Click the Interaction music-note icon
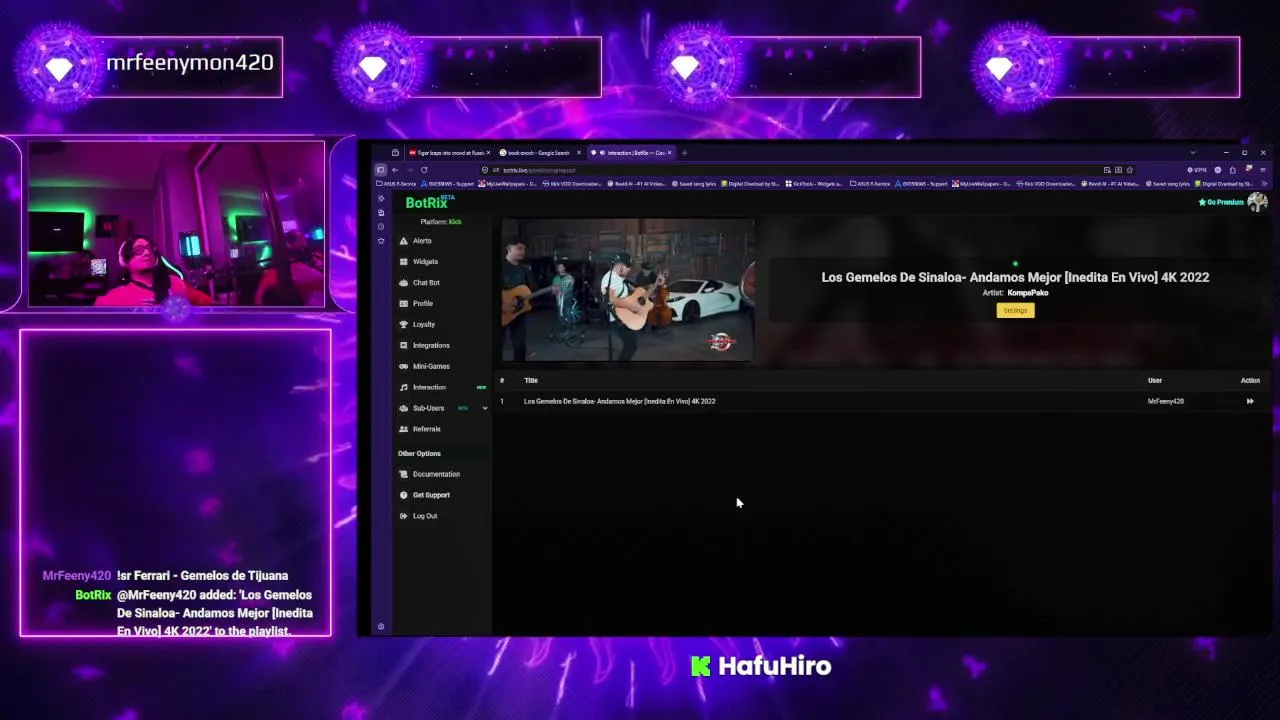Viewport: 1280px width, 720px height. coord(403,388)
